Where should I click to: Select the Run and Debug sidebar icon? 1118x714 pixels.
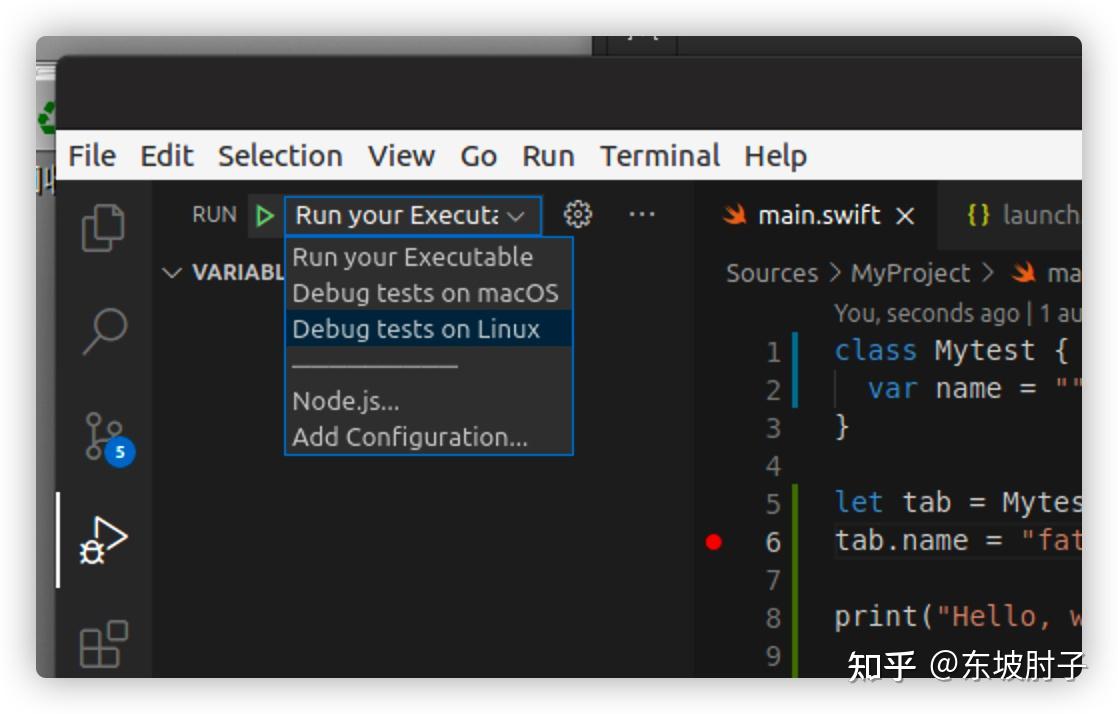click(x=105, y=540)
